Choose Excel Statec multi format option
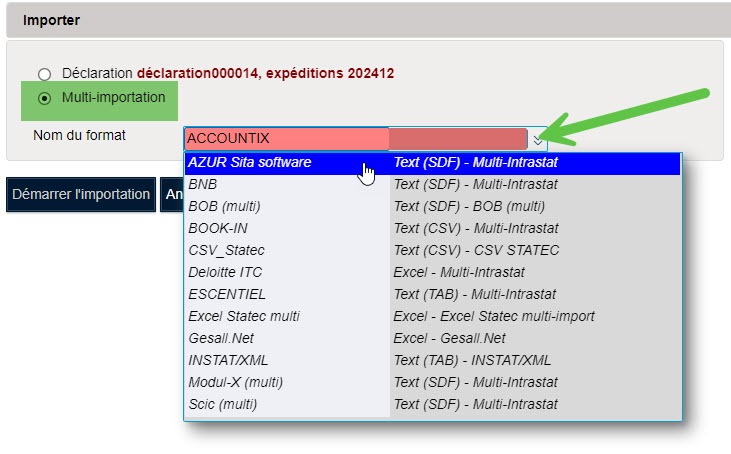The width and height of the screenshot is (731, 454). pos(432,316)
